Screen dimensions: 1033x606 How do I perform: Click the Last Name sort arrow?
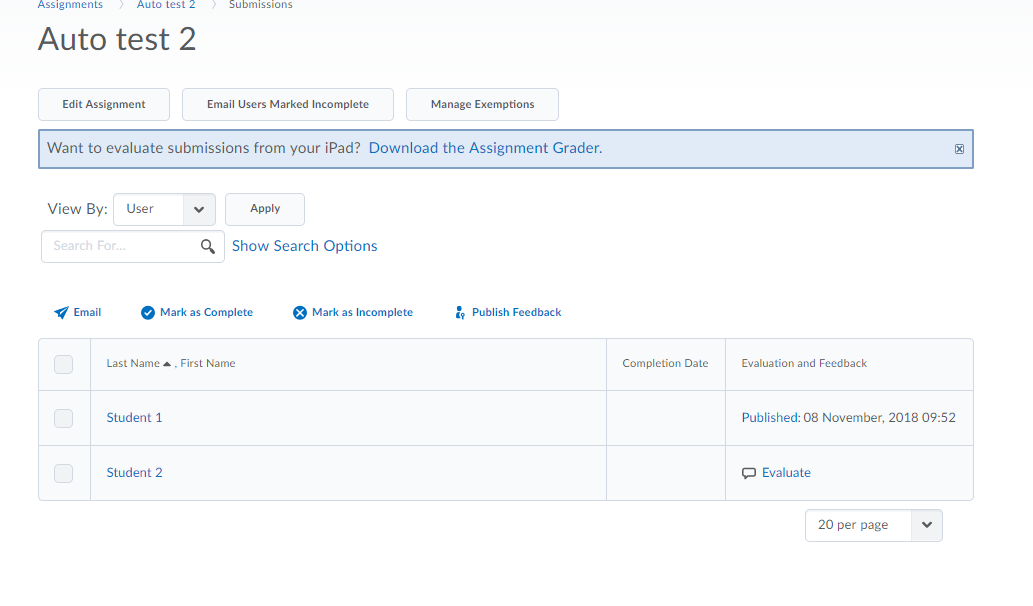tap(167, 364)
